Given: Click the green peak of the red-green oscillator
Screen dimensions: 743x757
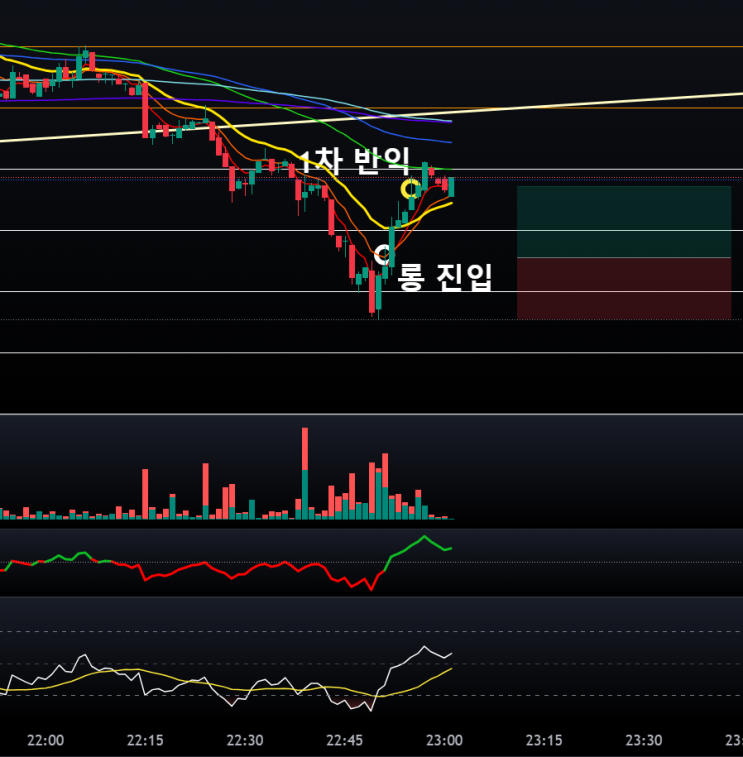Looking at the screenshot, I should tap(424, 536).
